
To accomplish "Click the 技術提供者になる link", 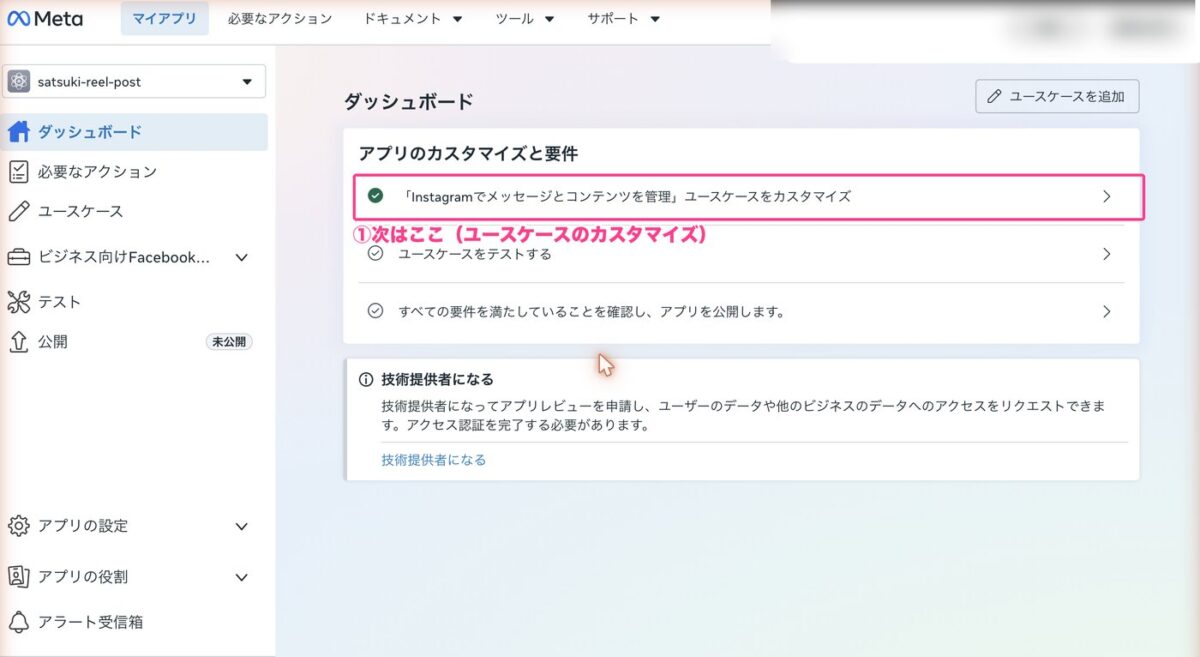I will [x=434, y=460].
